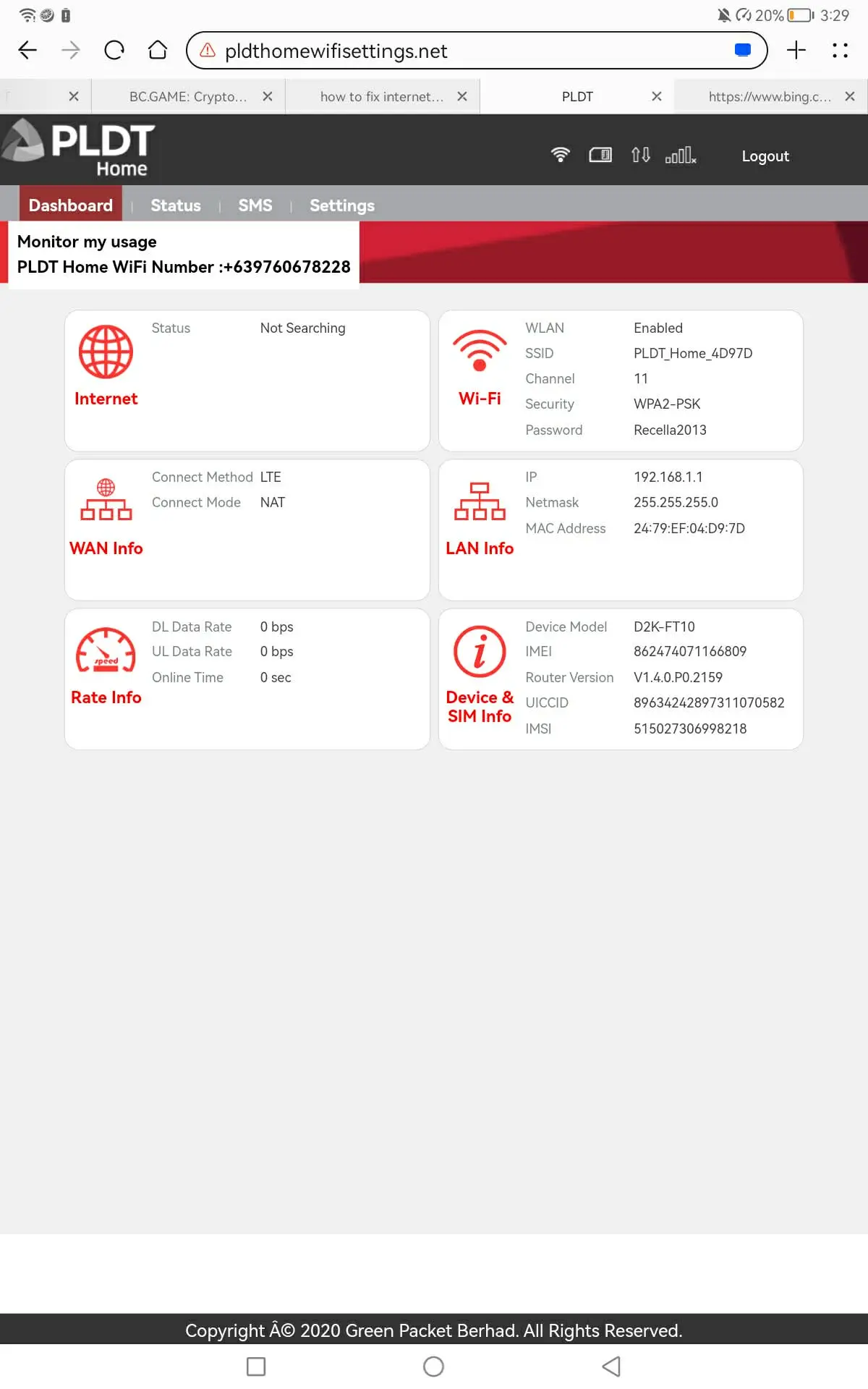868x1389 pixels.
Task: Click the WAN Info network icon
Action: (106, 499)
